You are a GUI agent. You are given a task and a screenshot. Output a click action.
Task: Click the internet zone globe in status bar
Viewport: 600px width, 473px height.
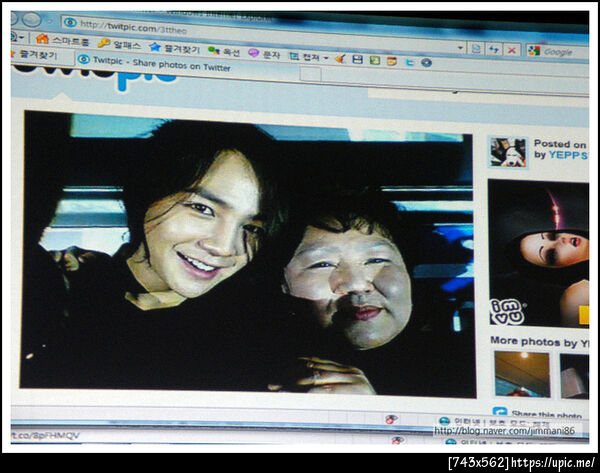(444, 421)
